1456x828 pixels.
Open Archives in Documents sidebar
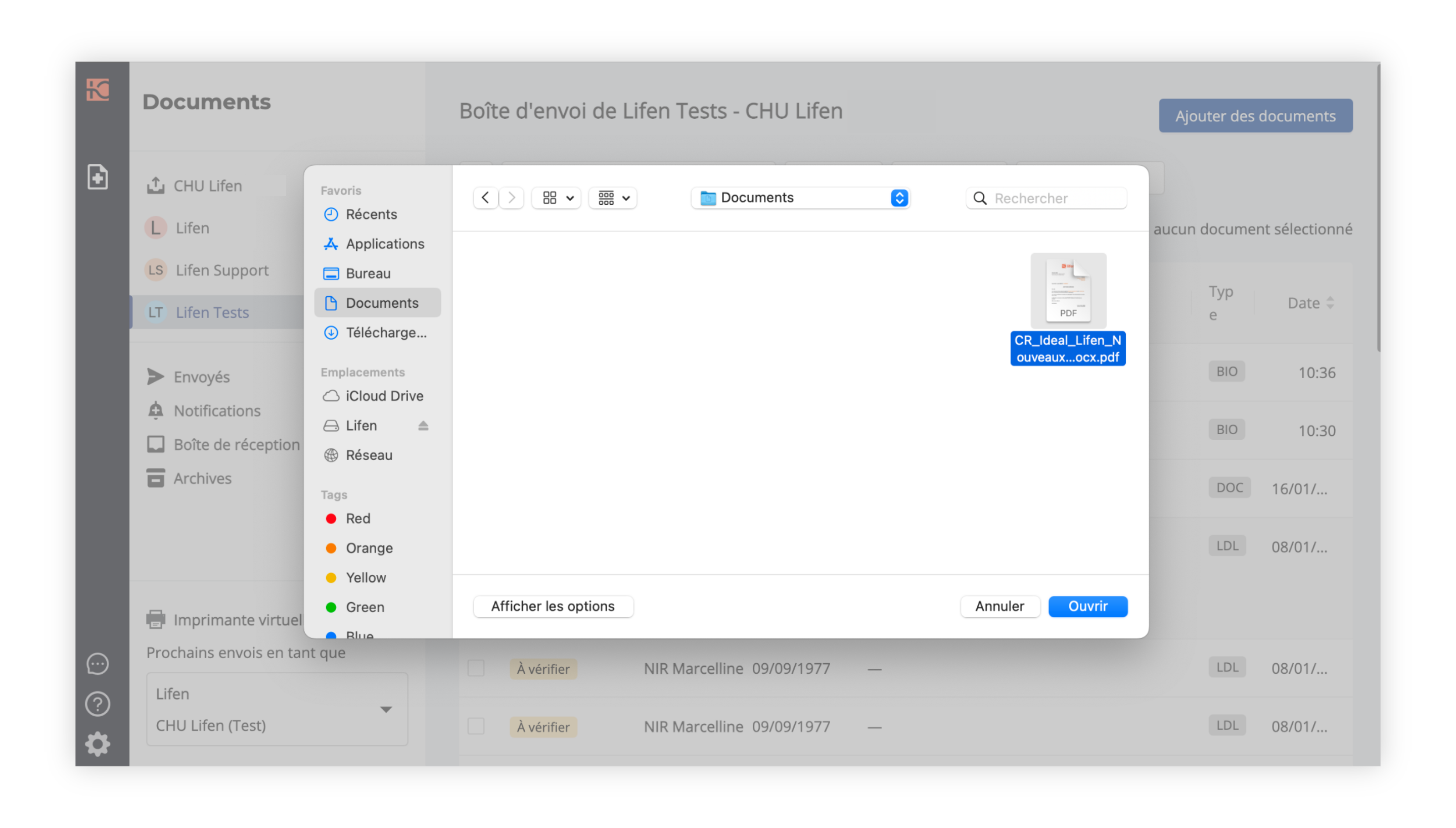pos(202,478)
